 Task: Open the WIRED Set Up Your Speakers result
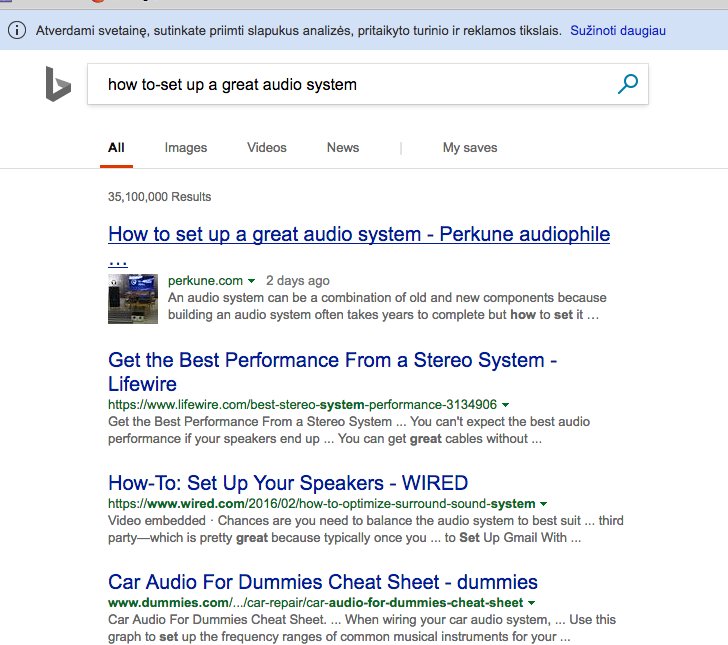click(x=288, y=483)
